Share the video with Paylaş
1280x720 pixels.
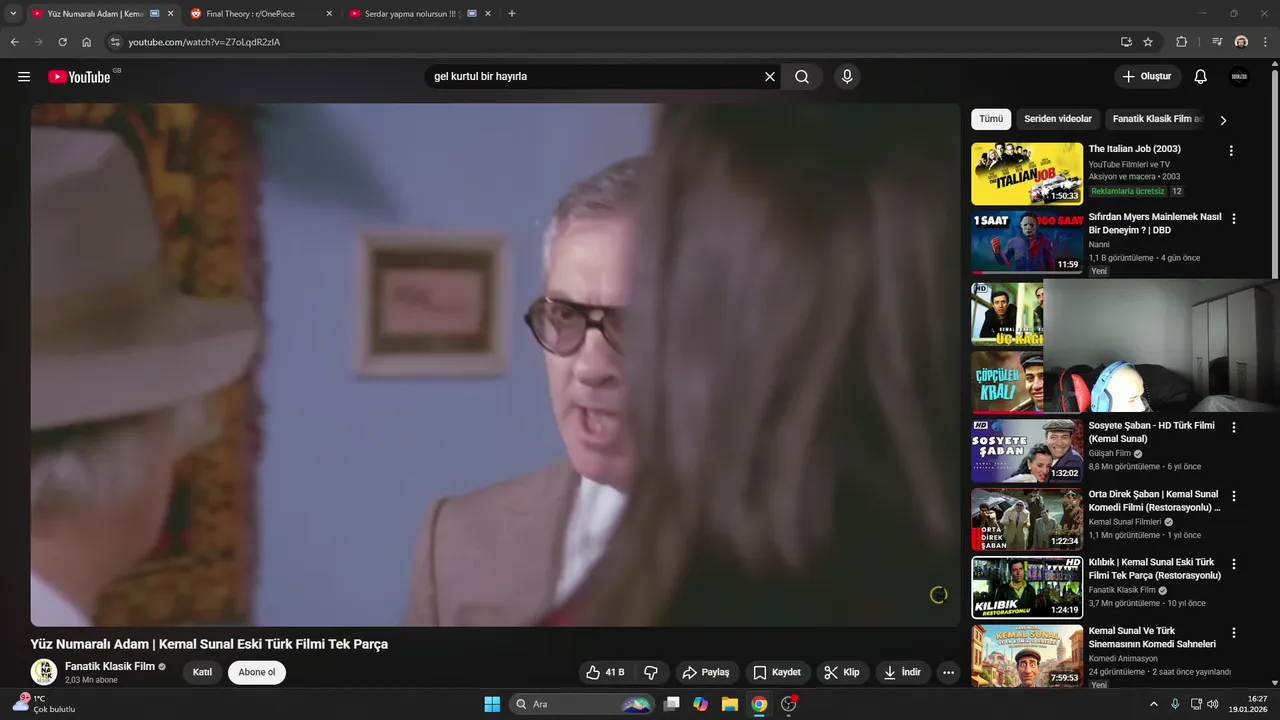(x=706, y=672)
